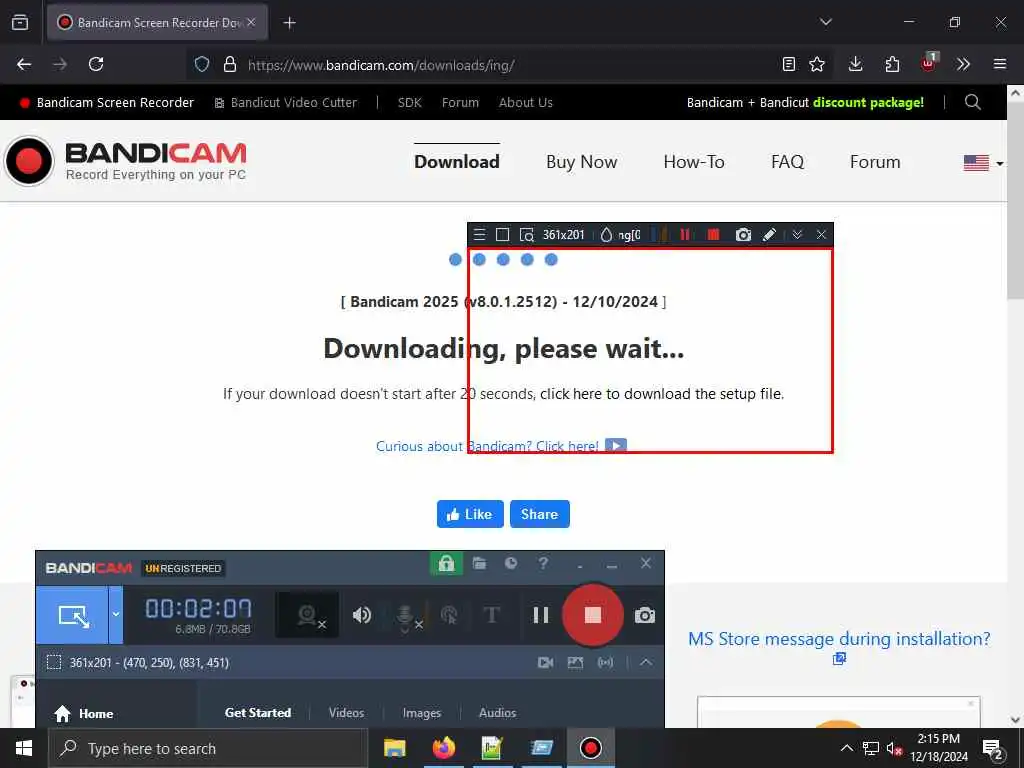Toggle the microphone icon in Bandicam
This screenshot has width=1024, height=768.
point(407,616)
